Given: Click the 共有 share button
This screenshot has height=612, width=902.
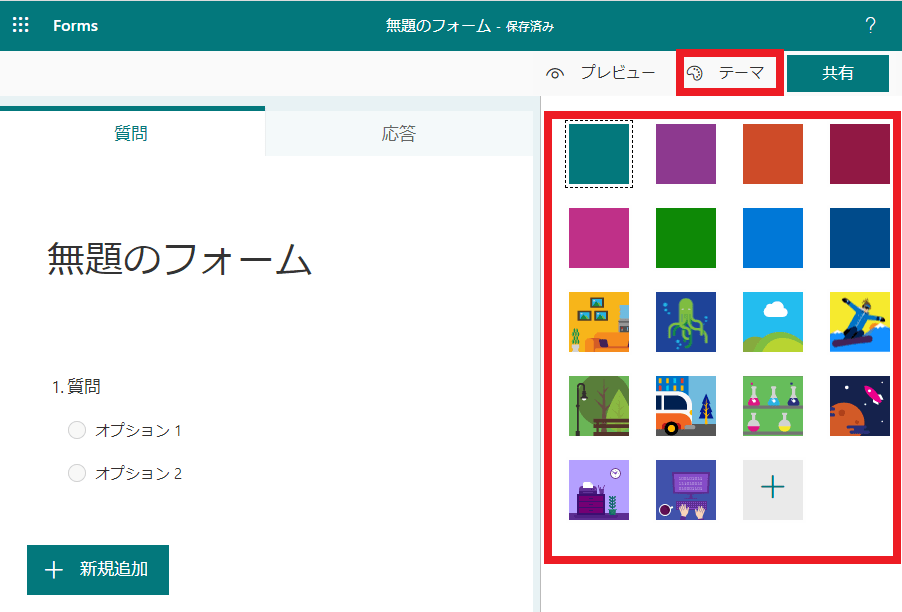Looking at the screenshot, I should point(838,73).
